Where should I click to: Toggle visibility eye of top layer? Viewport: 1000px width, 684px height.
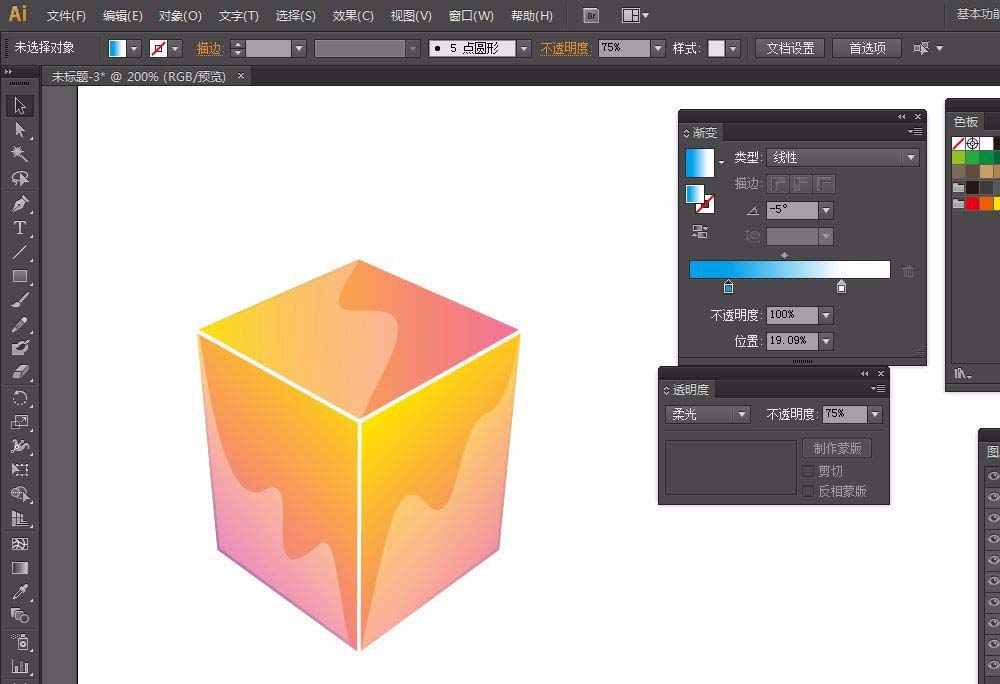993,476
